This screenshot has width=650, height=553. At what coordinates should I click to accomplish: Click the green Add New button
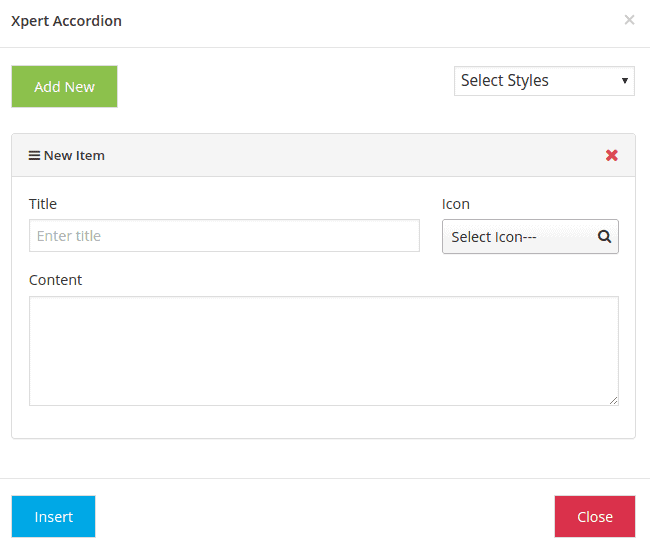64,87
